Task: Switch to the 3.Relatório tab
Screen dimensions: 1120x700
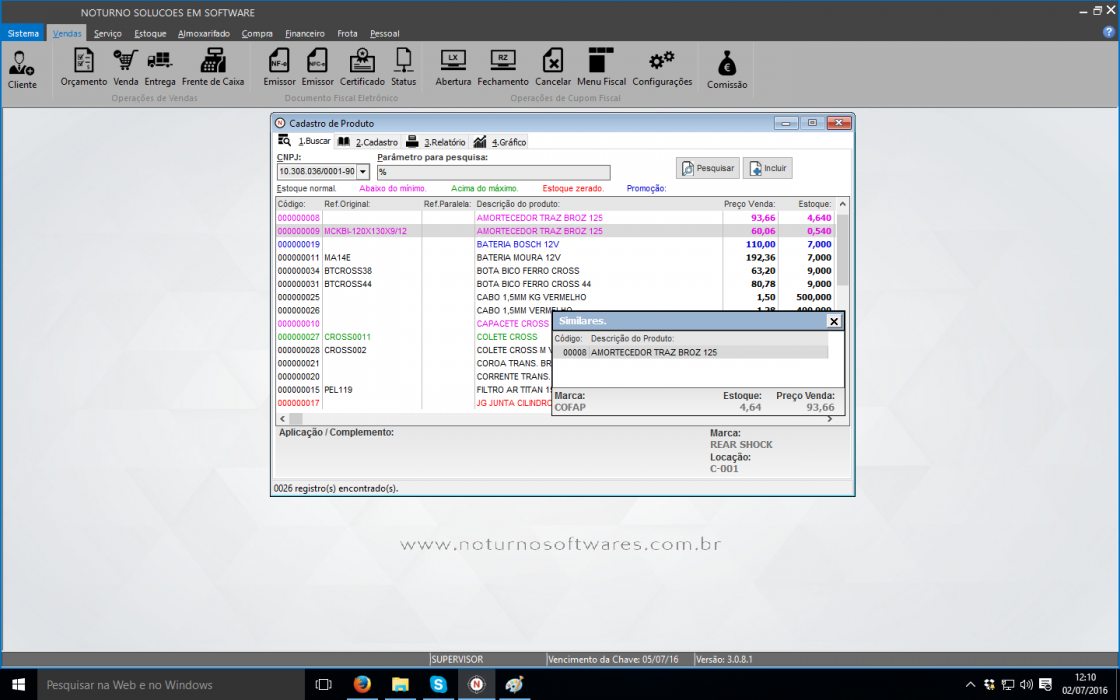Action: point(436,141)
